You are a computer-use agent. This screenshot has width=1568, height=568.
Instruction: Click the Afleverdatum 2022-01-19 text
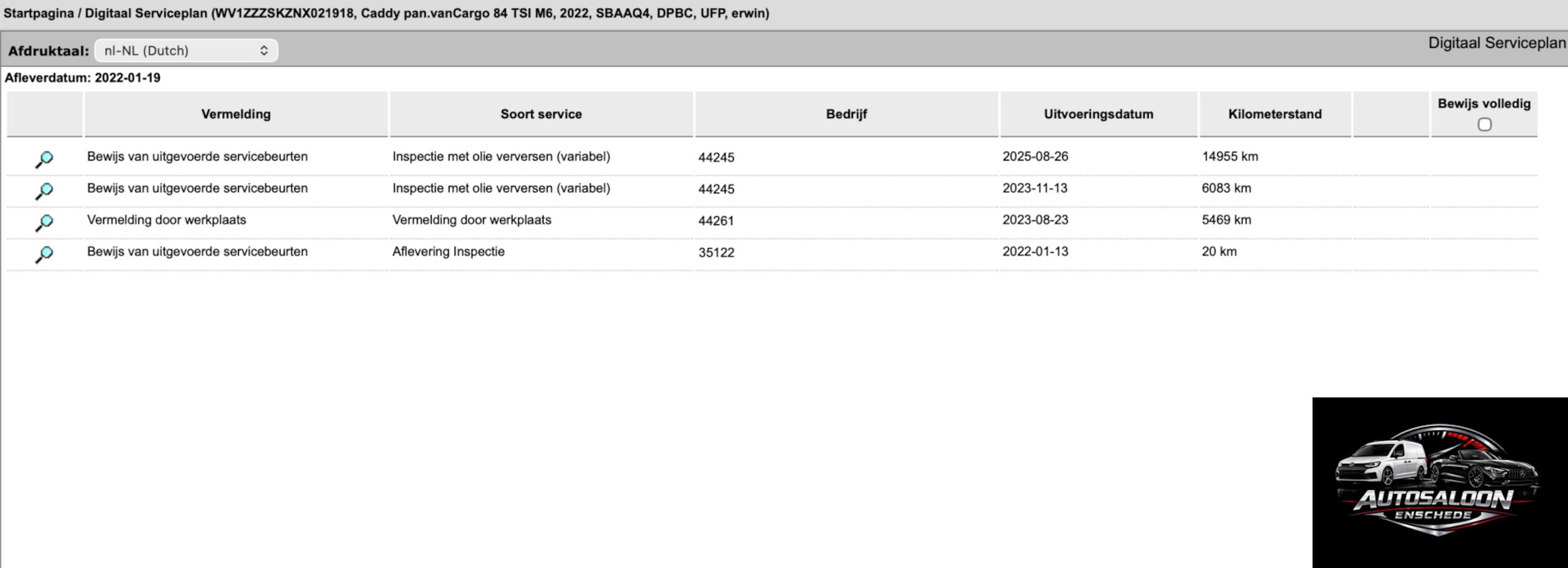[x=83, y=78]
